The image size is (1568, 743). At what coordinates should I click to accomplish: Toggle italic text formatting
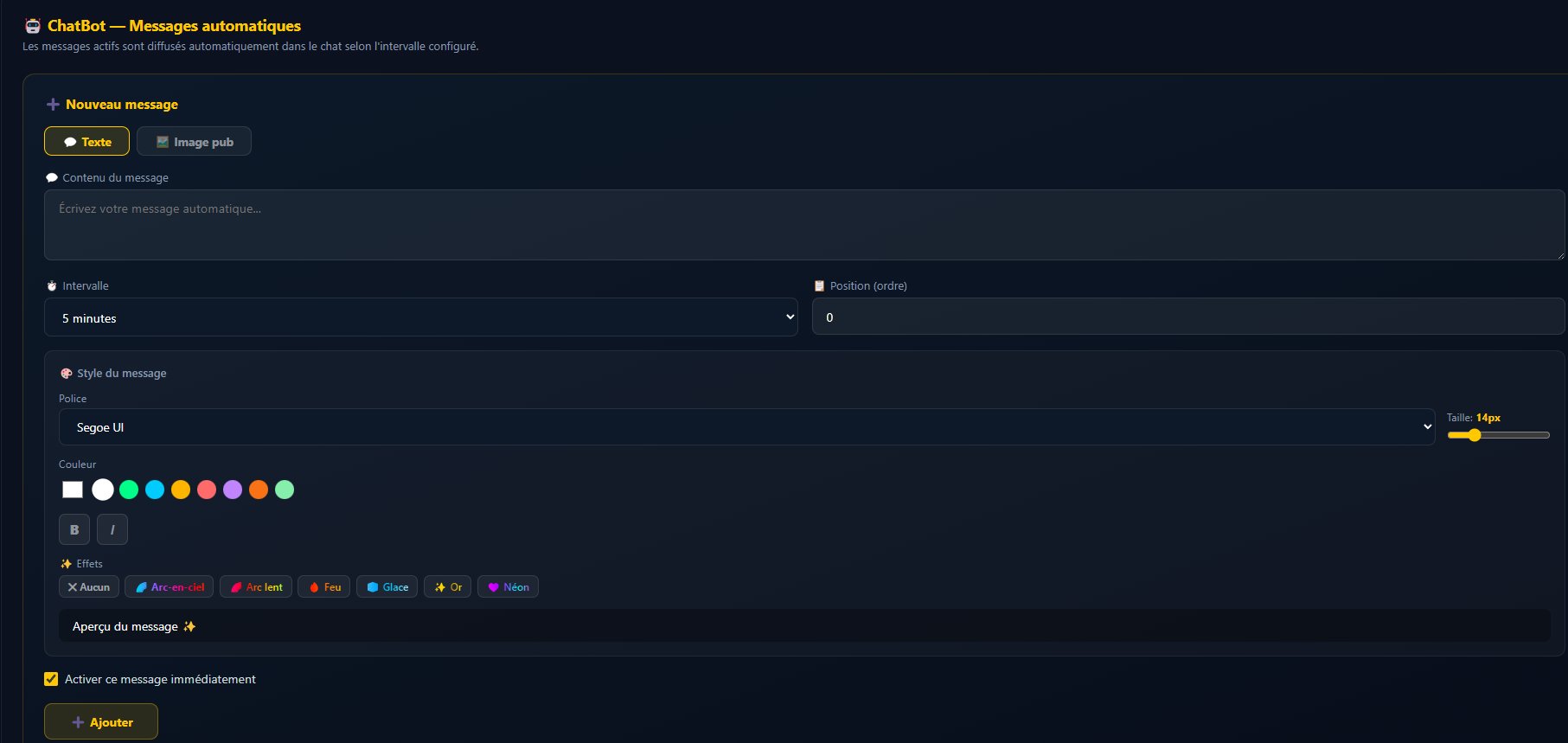pyautogui.click(x=112, y=529)
